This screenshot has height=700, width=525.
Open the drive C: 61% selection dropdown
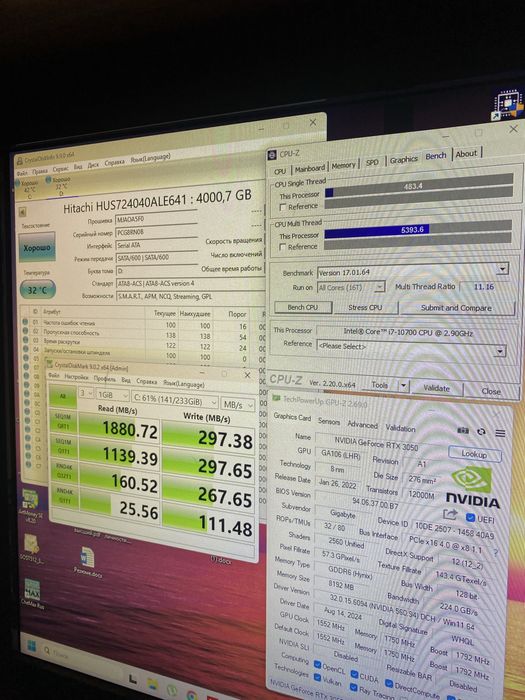175,402
